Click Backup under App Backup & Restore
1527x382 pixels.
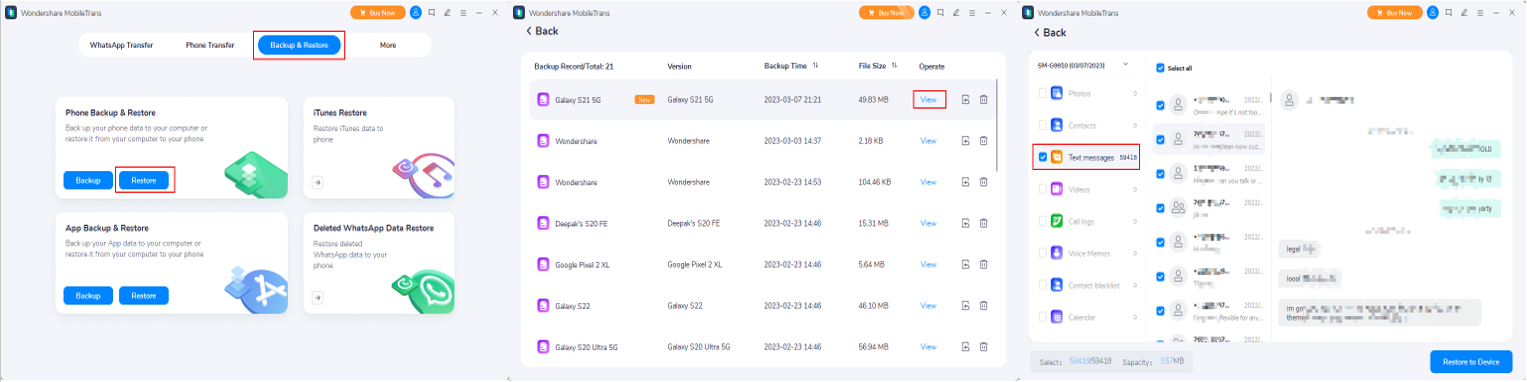coord(88,296)
